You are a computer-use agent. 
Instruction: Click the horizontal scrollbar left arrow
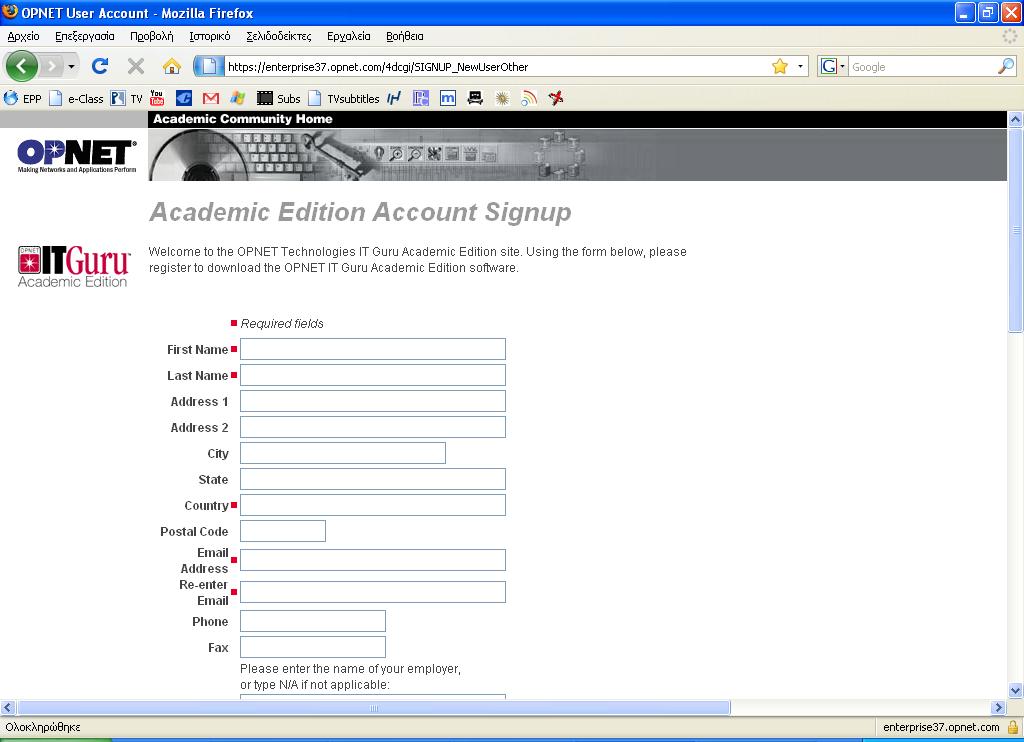pos(8,707)
